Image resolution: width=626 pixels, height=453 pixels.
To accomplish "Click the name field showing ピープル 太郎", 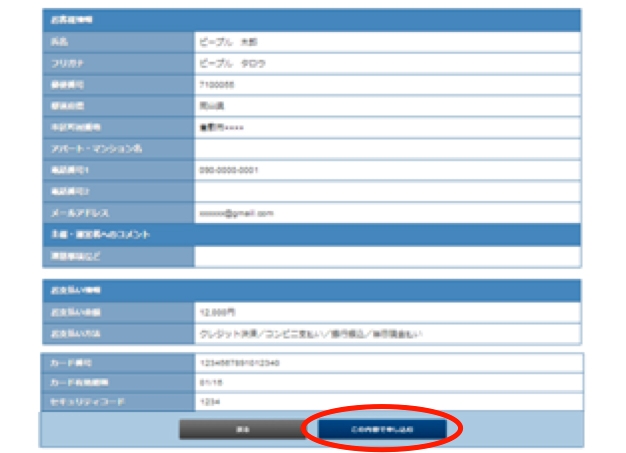I will 387,42.
